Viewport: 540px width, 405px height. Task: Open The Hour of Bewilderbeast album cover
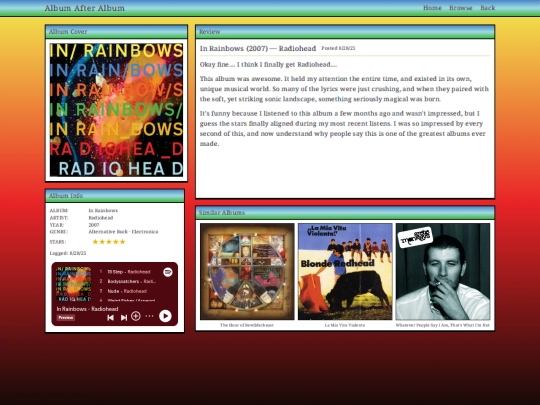tap(247, 271)
